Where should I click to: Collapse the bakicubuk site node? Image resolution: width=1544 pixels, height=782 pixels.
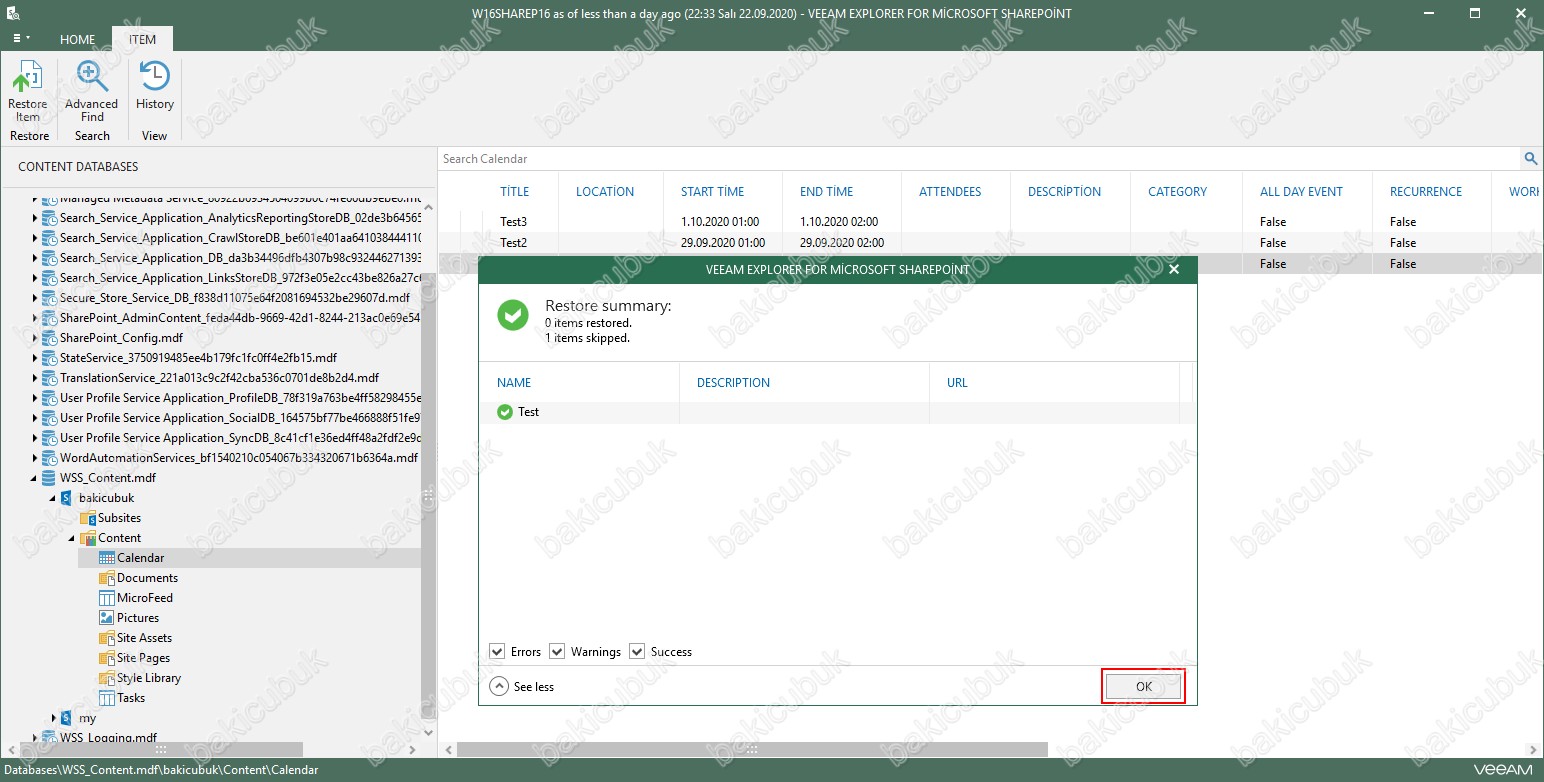pos(54,498)
